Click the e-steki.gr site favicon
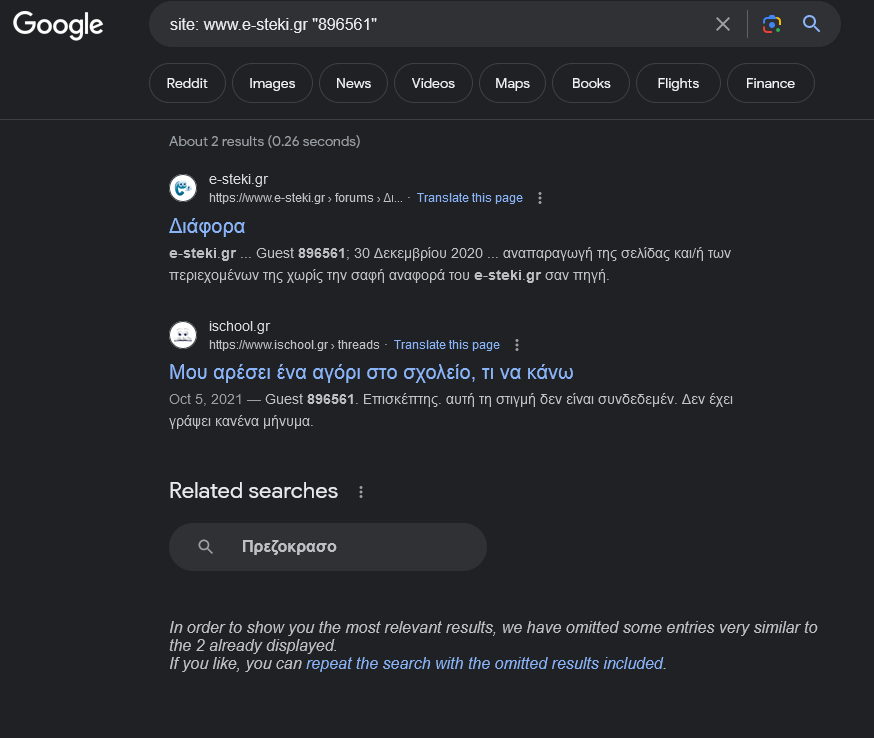The image size is (874, 738). coord(183,188)
